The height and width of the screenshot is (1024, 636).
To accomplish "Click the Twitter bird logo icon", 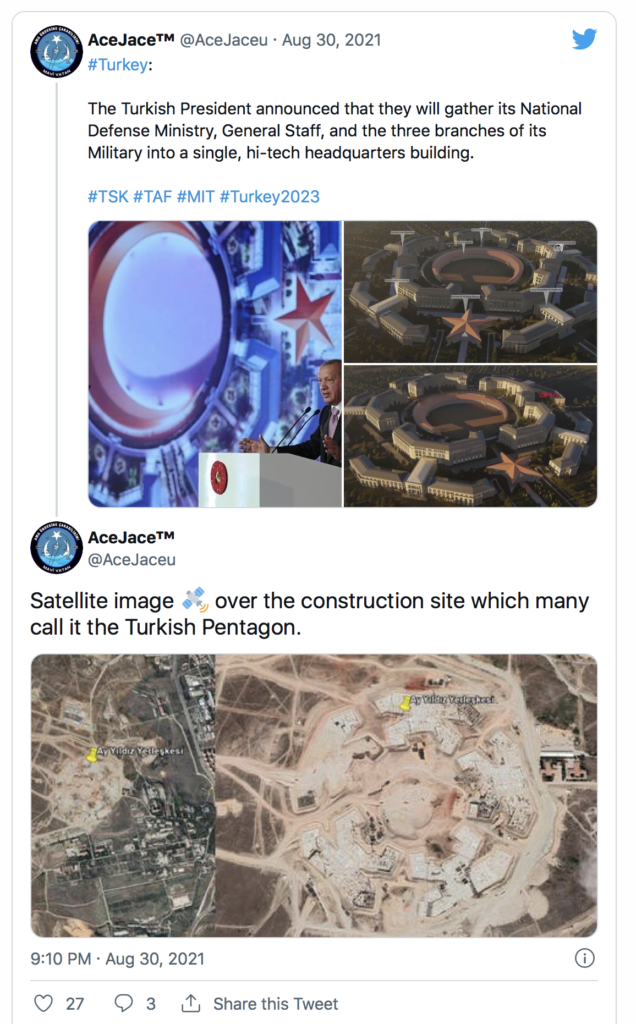I will [584, 39].
